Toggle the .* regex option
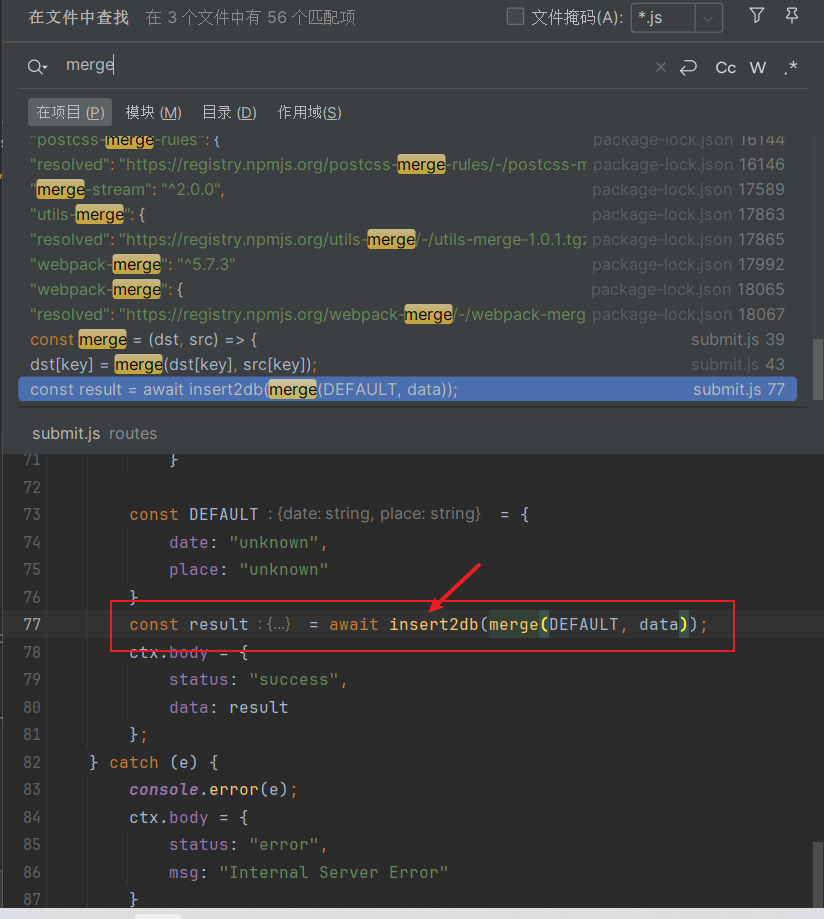Image resolution: width=824 pixels, height=919 pixels. pos(791,68)
